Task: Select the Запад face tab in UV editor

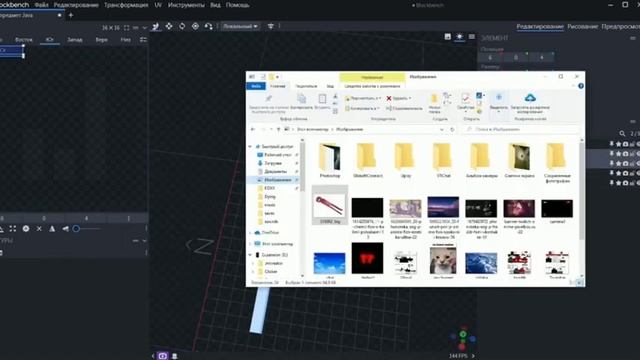Action: point(75,40)
